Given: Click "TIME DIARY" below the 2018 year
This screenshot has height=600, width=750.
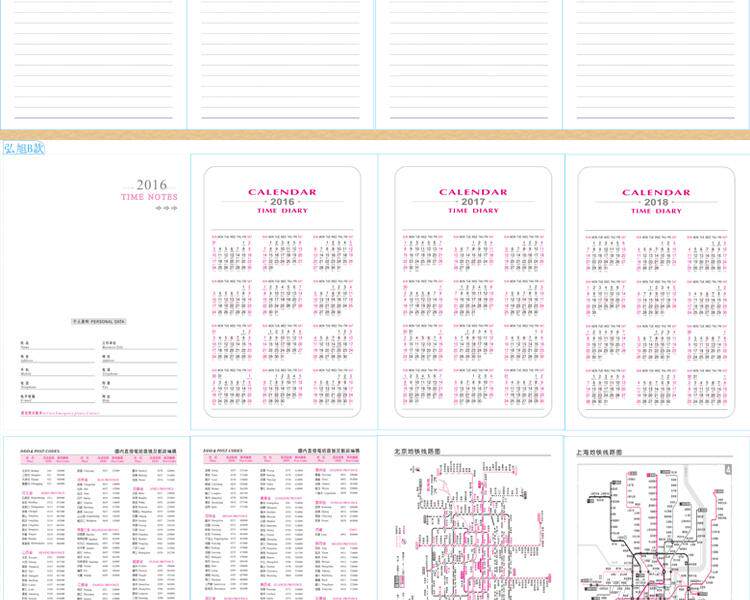Looking at the screenshot, I should click(656, 211).
